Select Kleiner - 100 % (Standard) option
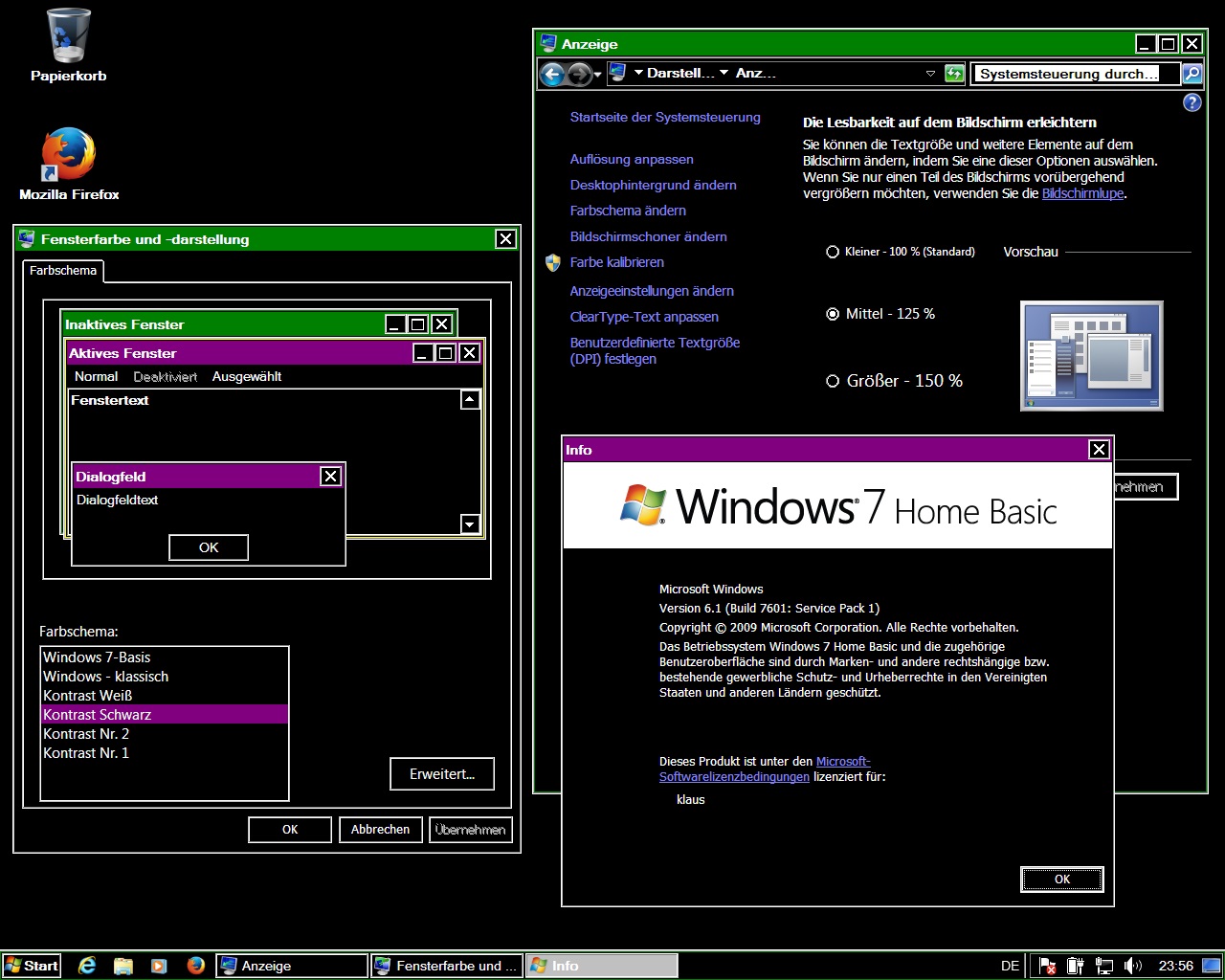The height and width of the screenshot is (980, 1225). point(901,252)
